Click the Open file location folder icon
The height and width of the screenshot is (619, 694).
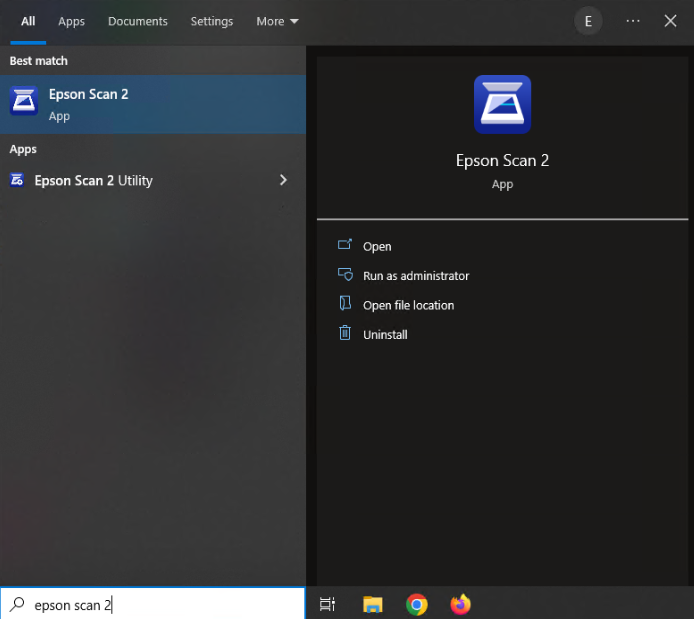(x=345, y=304)
